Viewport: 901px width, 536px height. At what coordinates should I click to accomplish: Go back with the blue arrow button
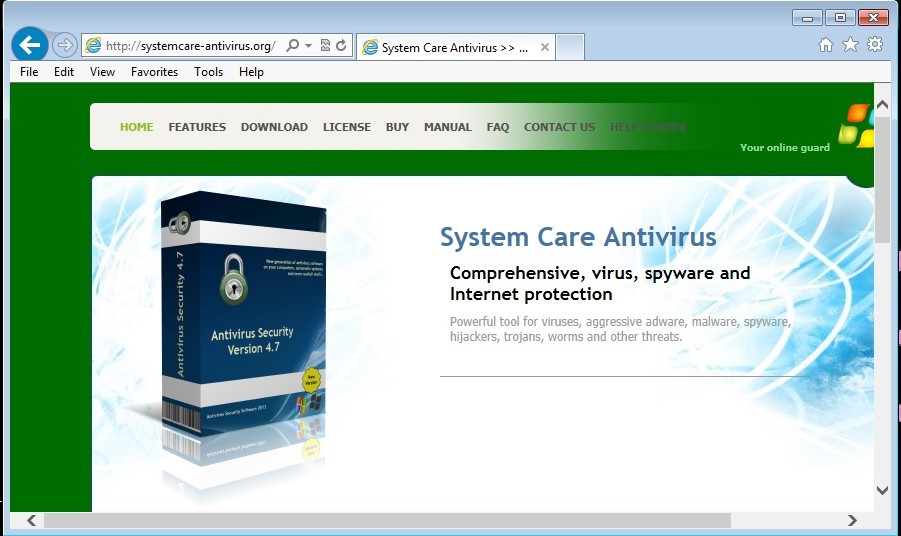coord(29,44)
